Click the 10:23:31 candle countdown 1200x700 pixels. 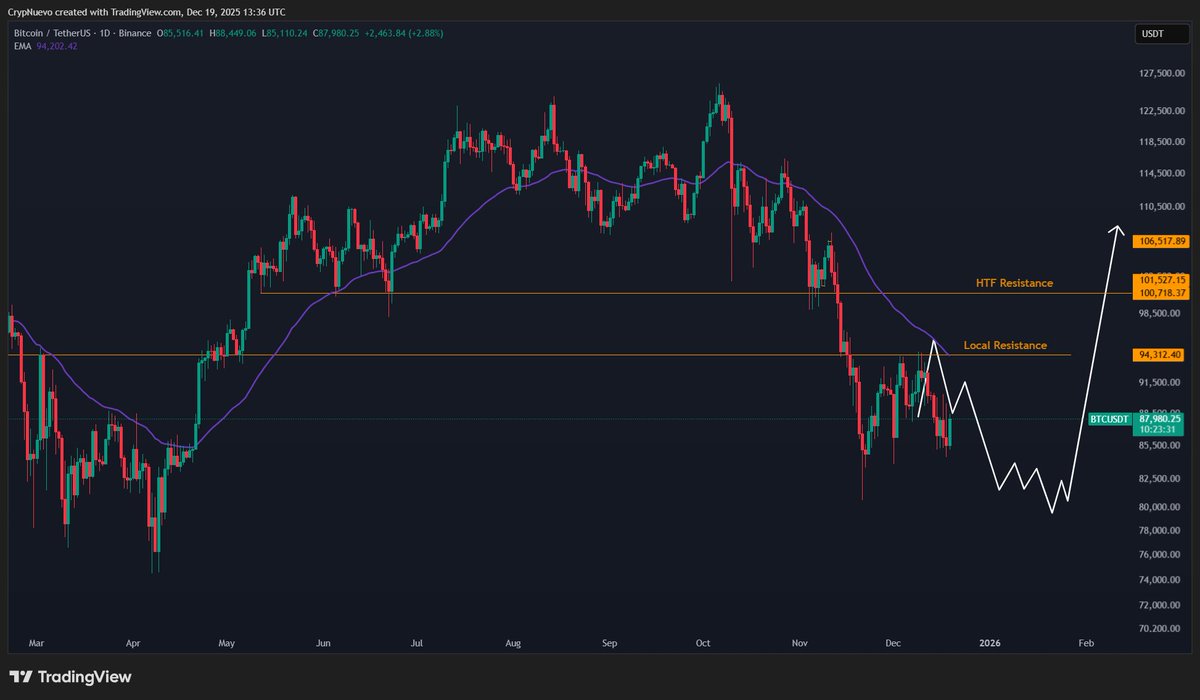[1156, 430]
